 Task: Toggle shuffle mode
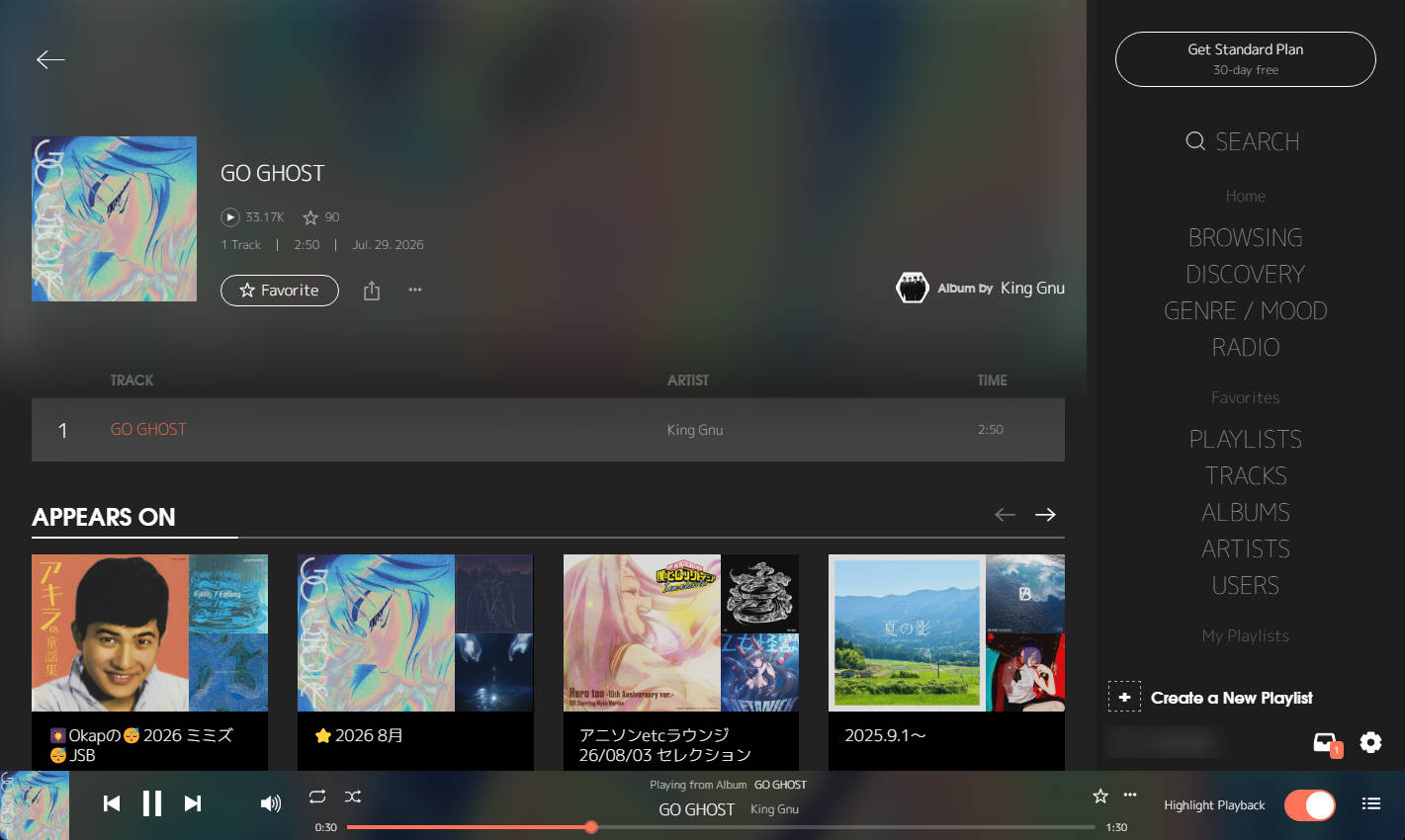[353, 797]
